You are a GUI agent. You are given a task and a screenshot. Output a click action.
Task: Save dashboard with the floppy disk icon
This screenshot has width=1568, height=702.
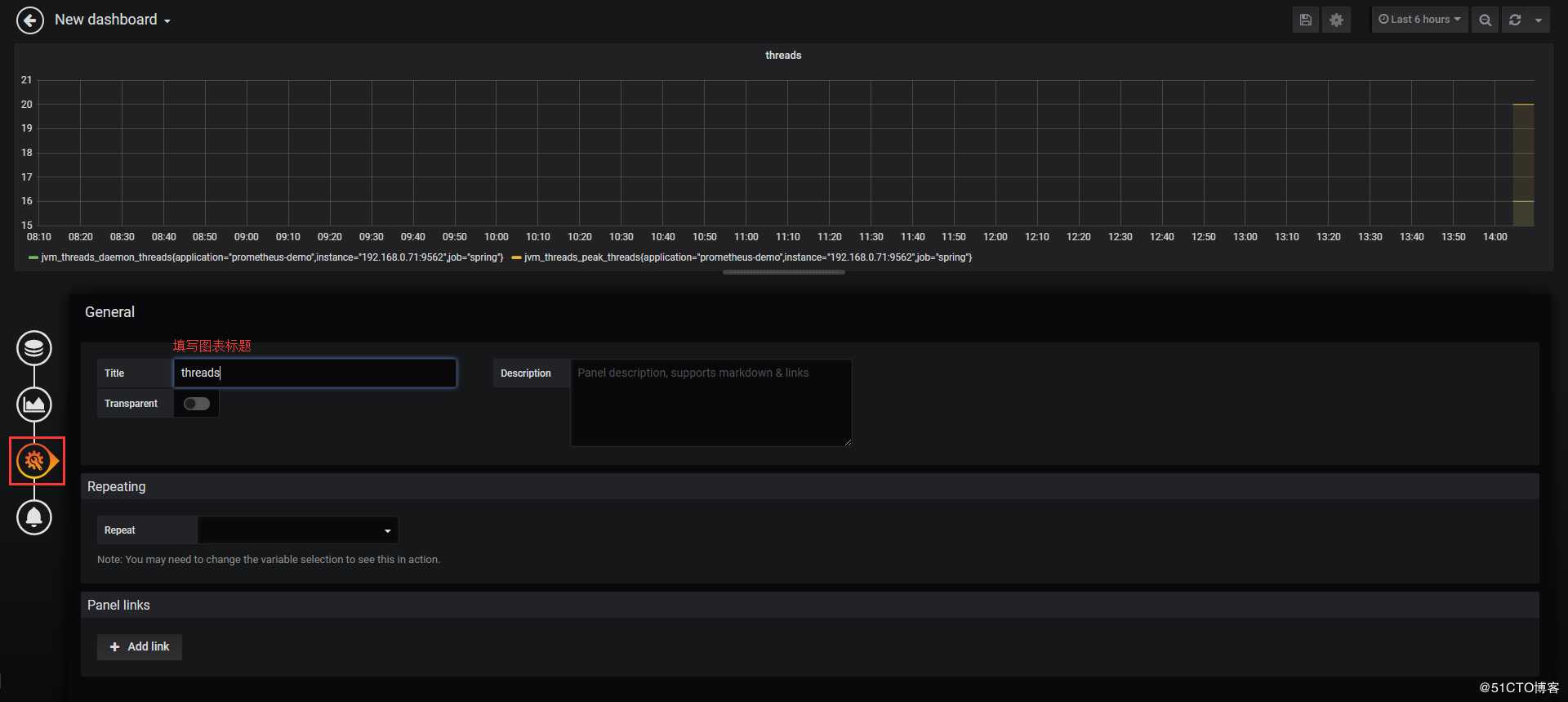pos(1305,20)
